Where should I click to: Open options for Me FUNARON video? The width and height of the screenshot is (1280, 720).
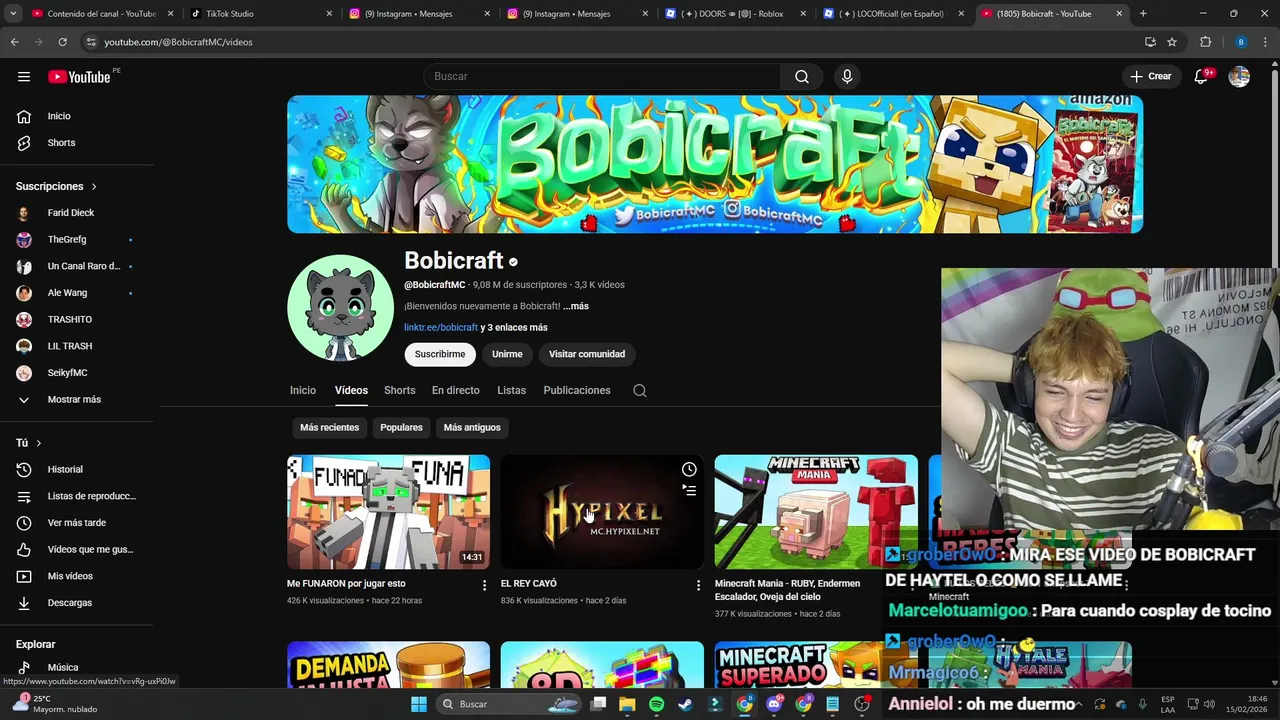[x=484, y=585]
